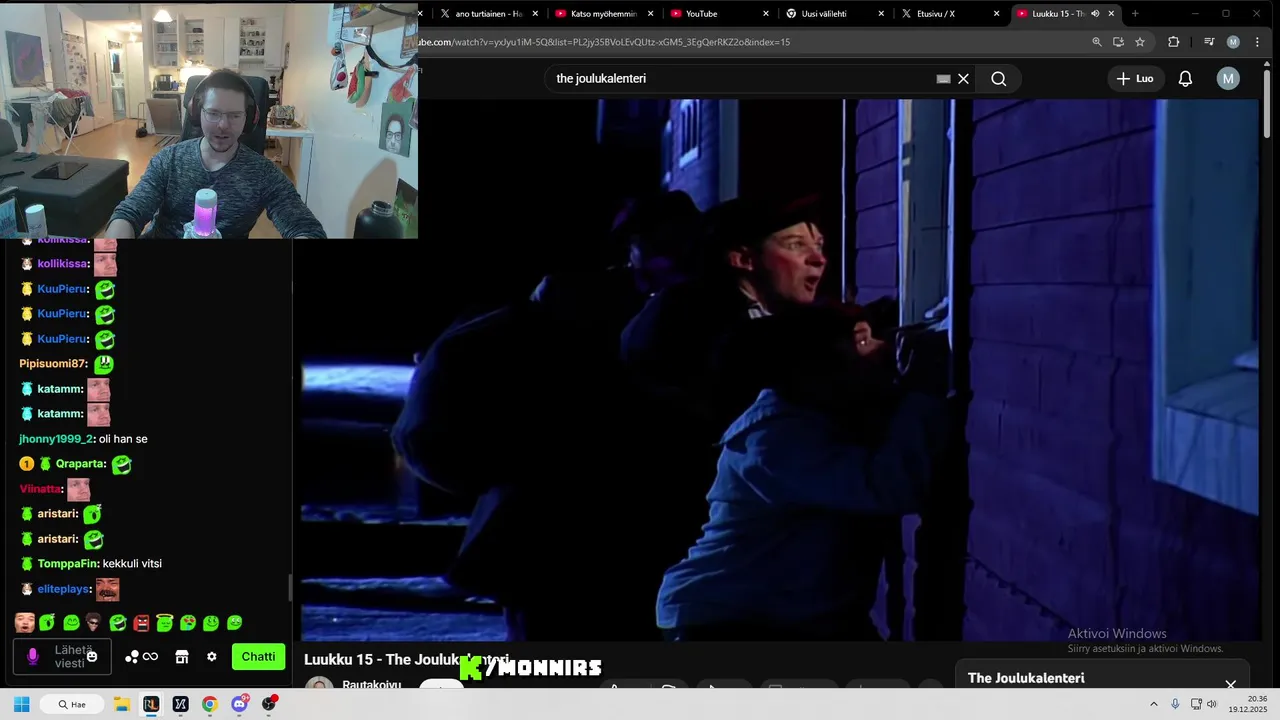The width and height of the screenshot is (1280, 720).
Task: Open chat settings gear icon
Action: 212,657
